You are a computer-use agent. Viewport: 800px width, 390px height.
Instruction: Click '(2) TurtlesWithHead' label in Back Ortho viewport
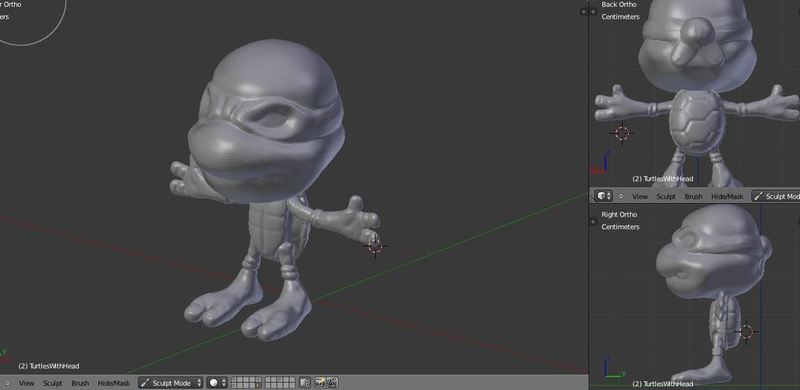663,179
